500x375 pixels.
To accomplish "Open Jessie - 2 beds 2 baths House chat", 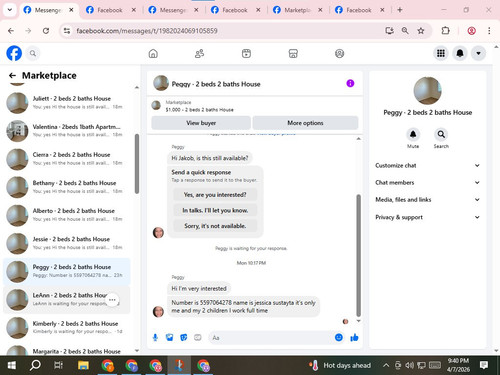I will (67, 243).
